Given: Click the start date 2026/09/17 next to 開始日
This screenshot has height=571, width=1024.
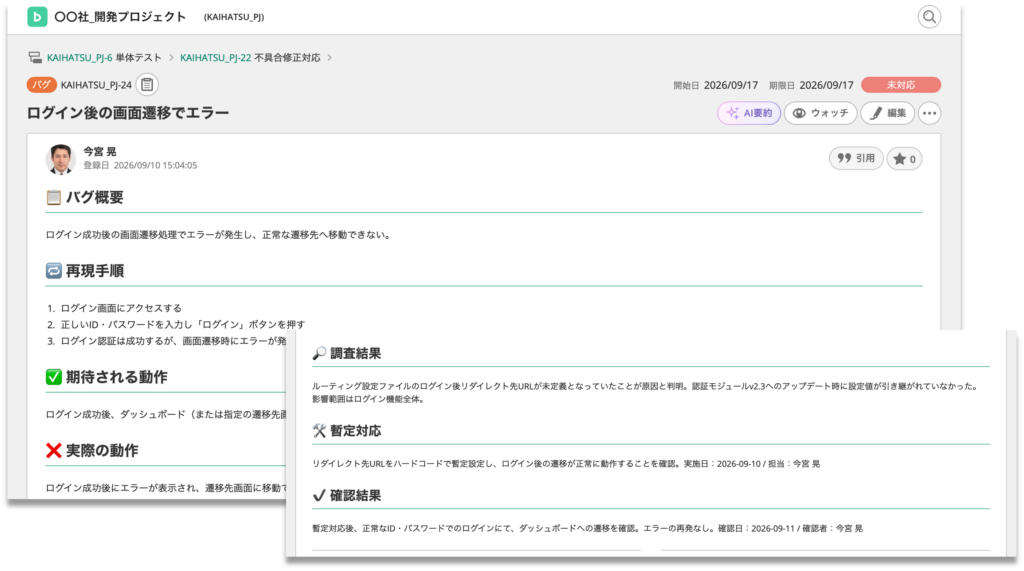Looking at the screenshot, I should tap(731, 85).
